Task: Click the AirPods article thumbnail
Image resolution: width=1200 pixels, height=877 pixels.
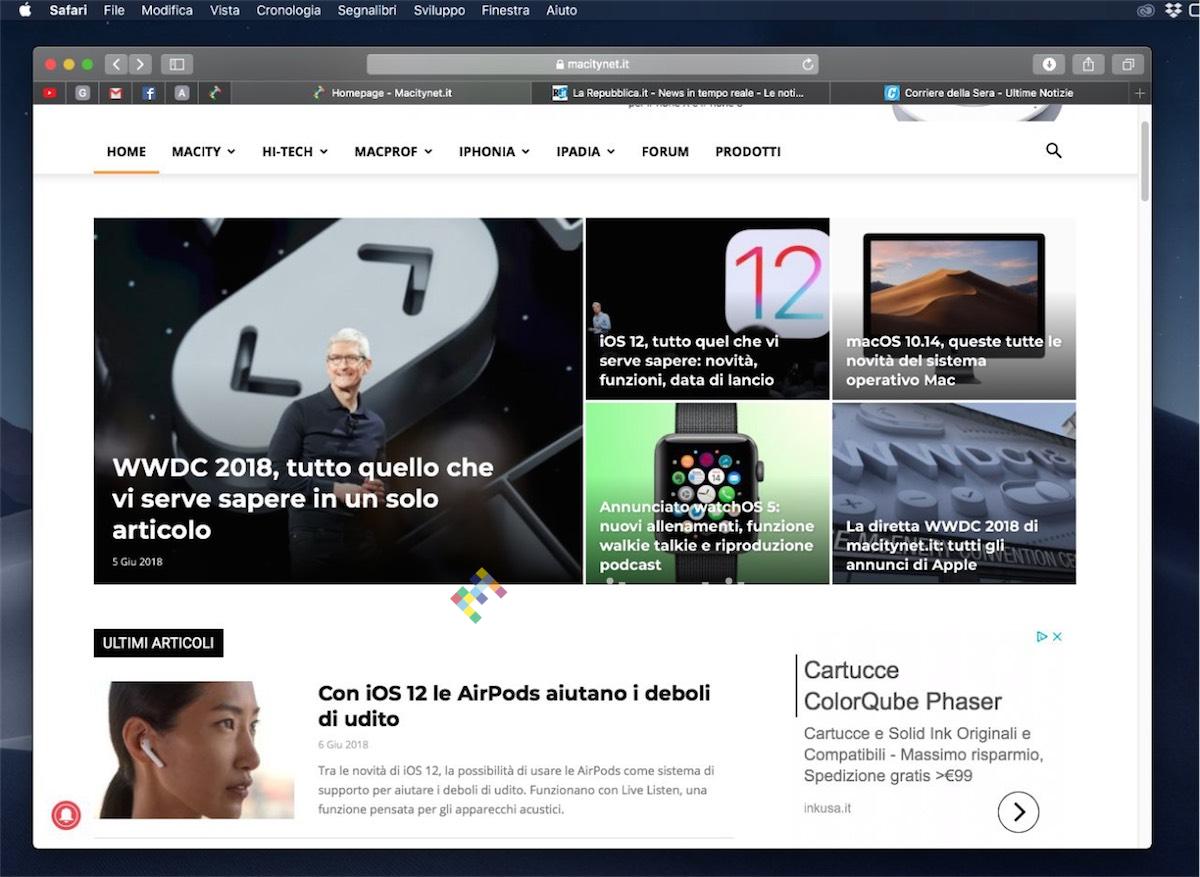Action: [x=194, y=750]
